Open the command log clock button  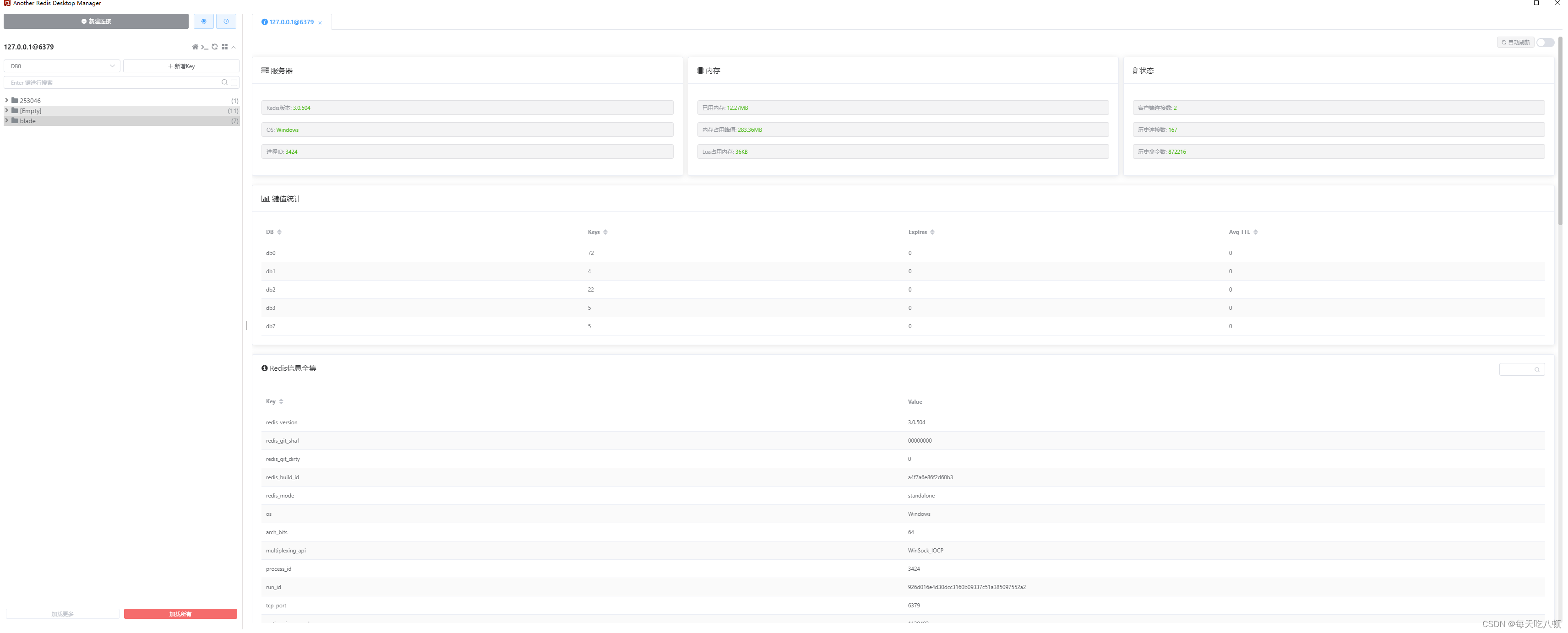[226, 22]
